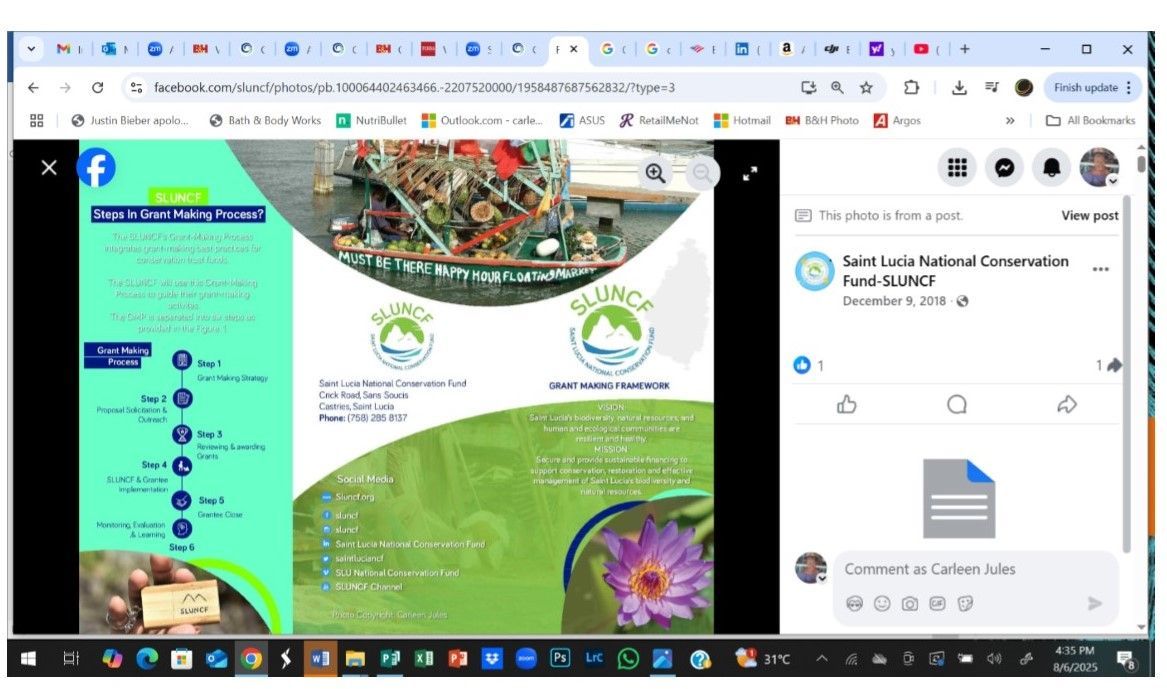
Task: Close the Facebook photo viewer
Action: point(49,167)
